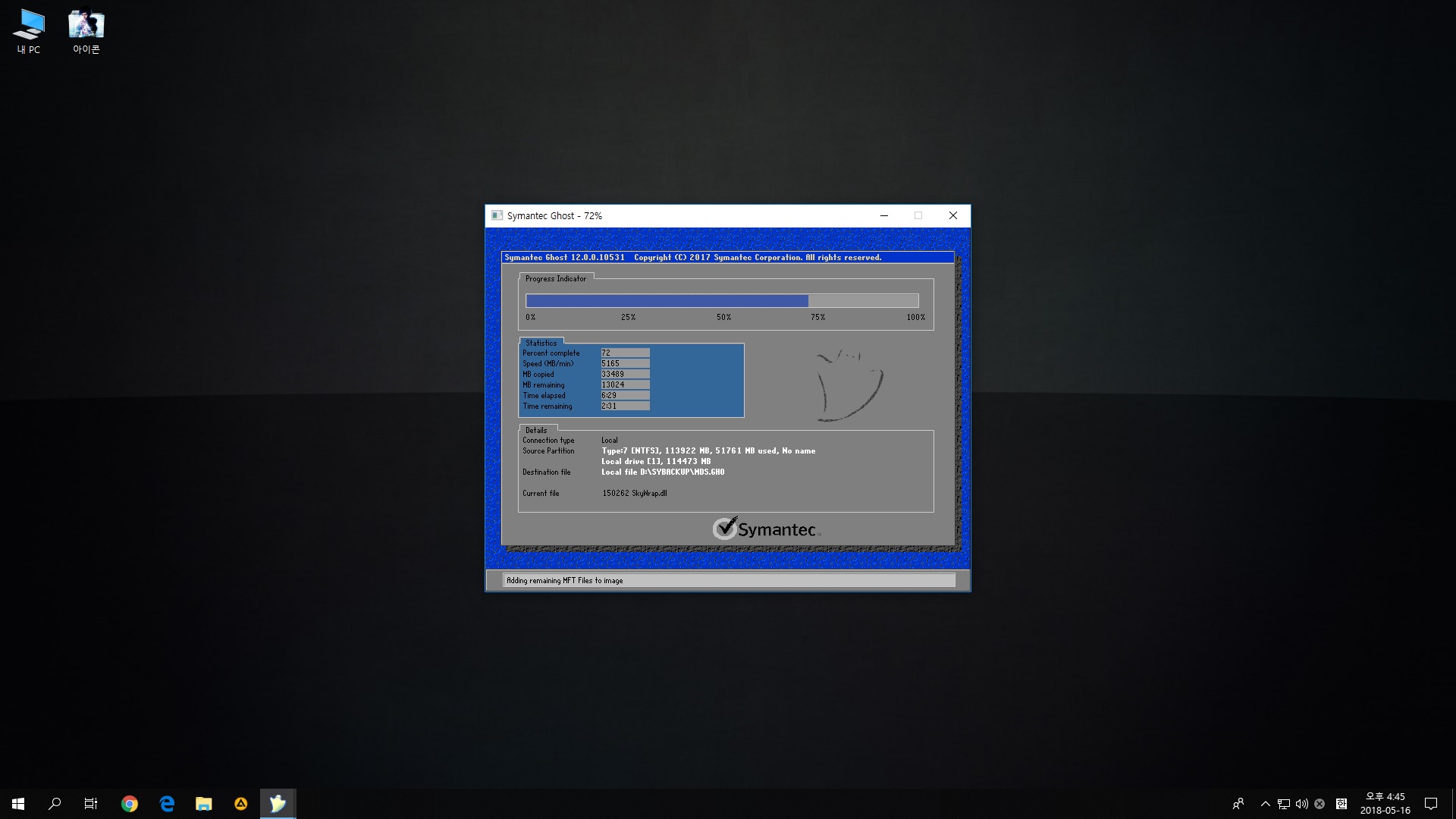Screen dimensions: 1456x819
Task: Minimize the Symantec Ghost window
Action: tap(883, 215)
